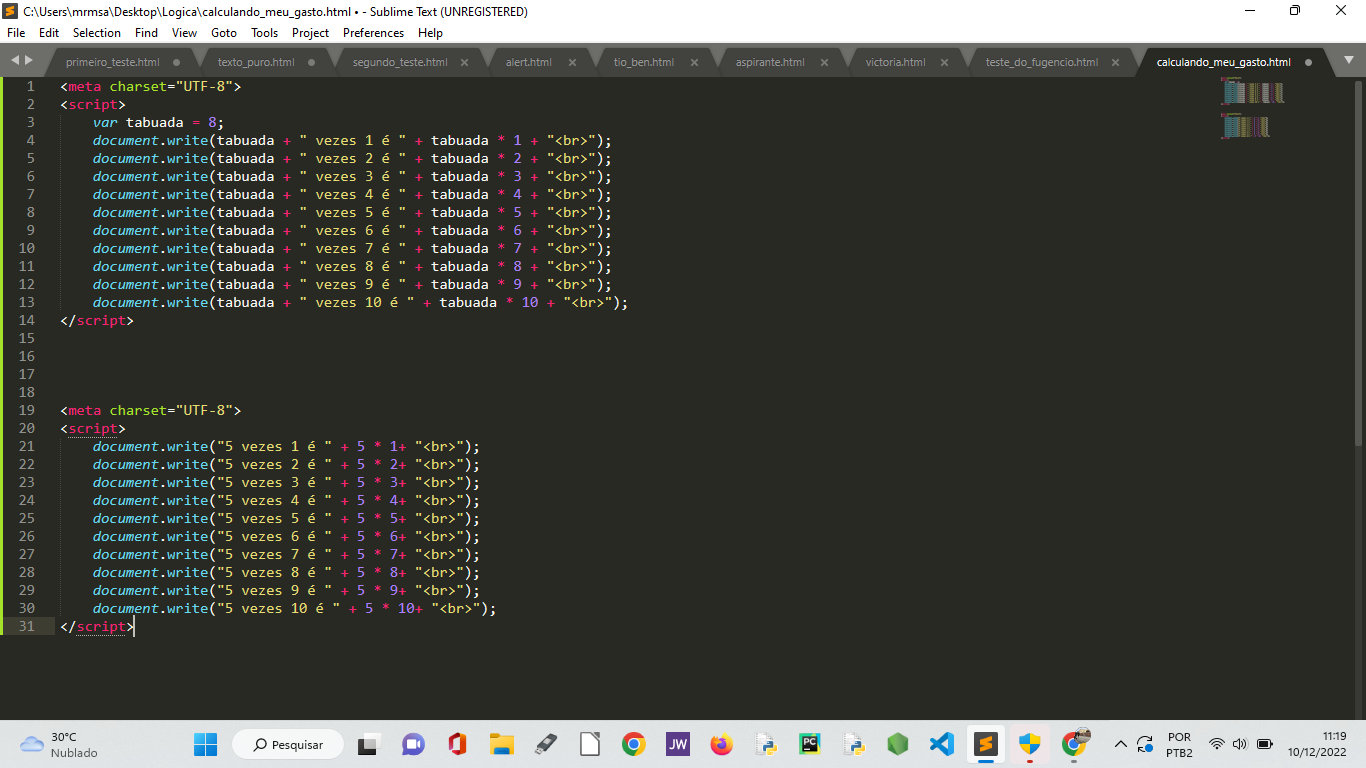Switch to alert.html tab
The height and width of the screenshot is (768, 1366).
528,62
